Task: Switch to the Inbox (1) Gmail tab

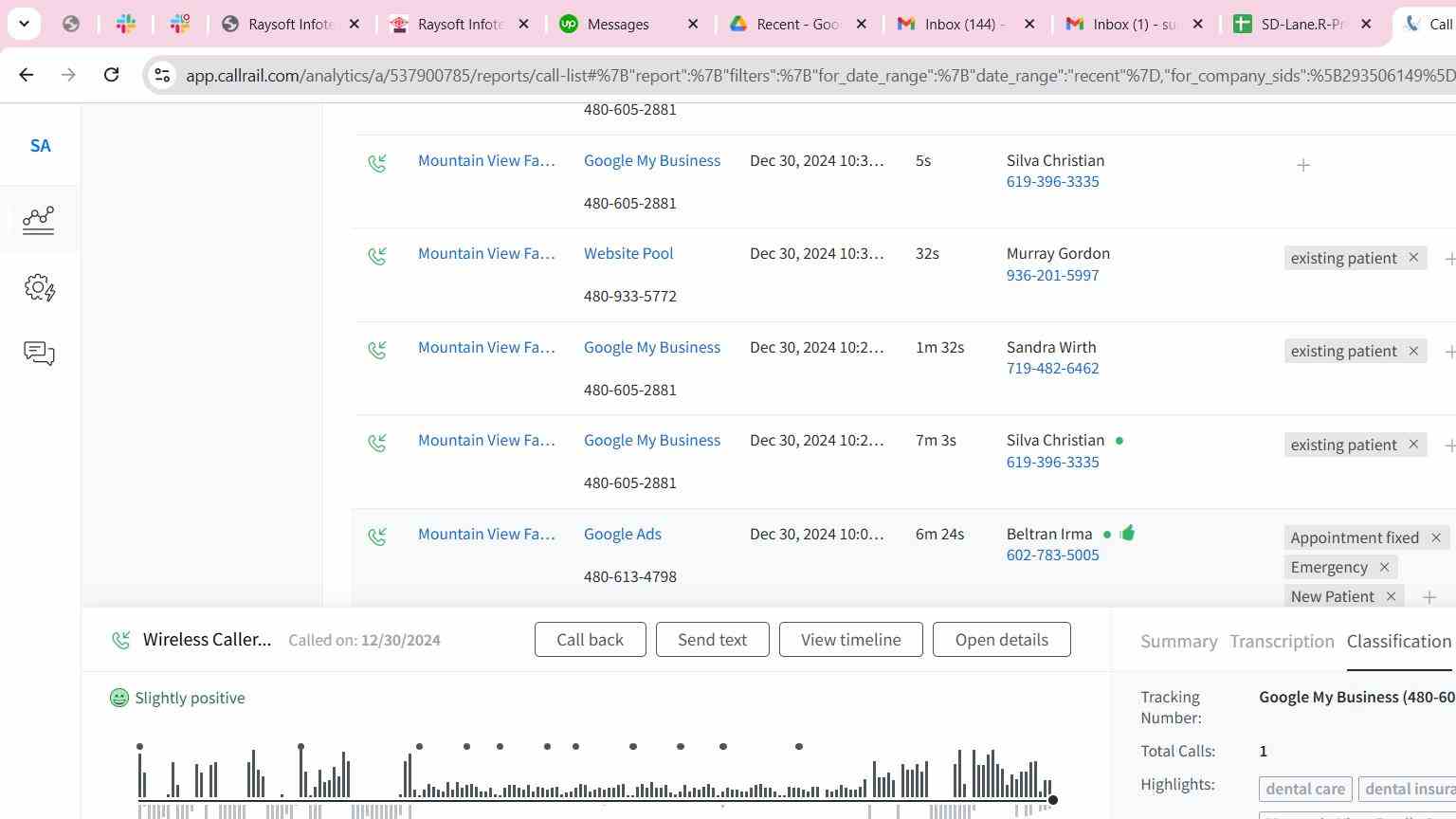Action: pyautogui.click(x=1134, y=25)
